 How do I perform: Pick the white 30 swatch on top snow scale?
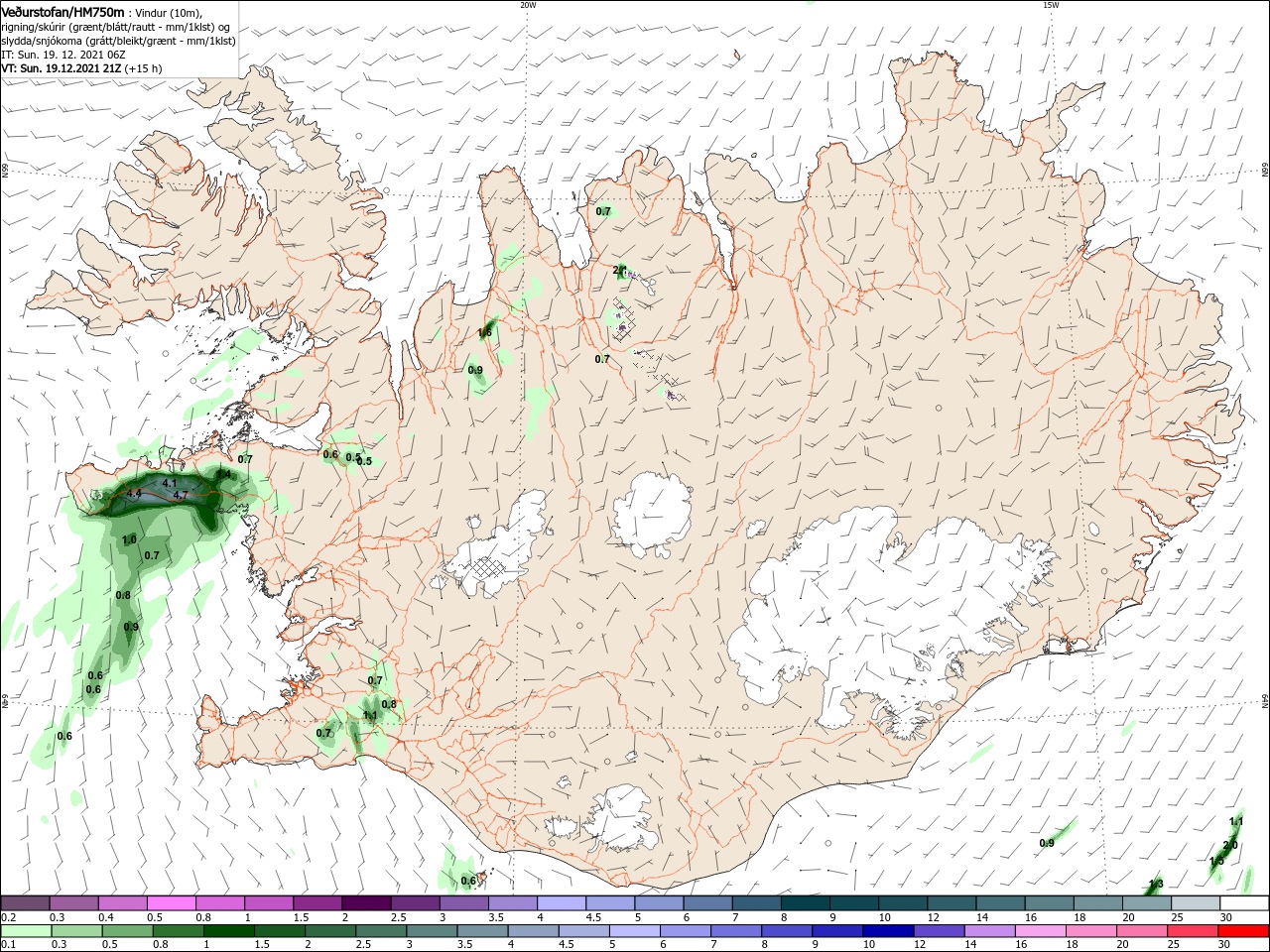(x=1244, y=903)
